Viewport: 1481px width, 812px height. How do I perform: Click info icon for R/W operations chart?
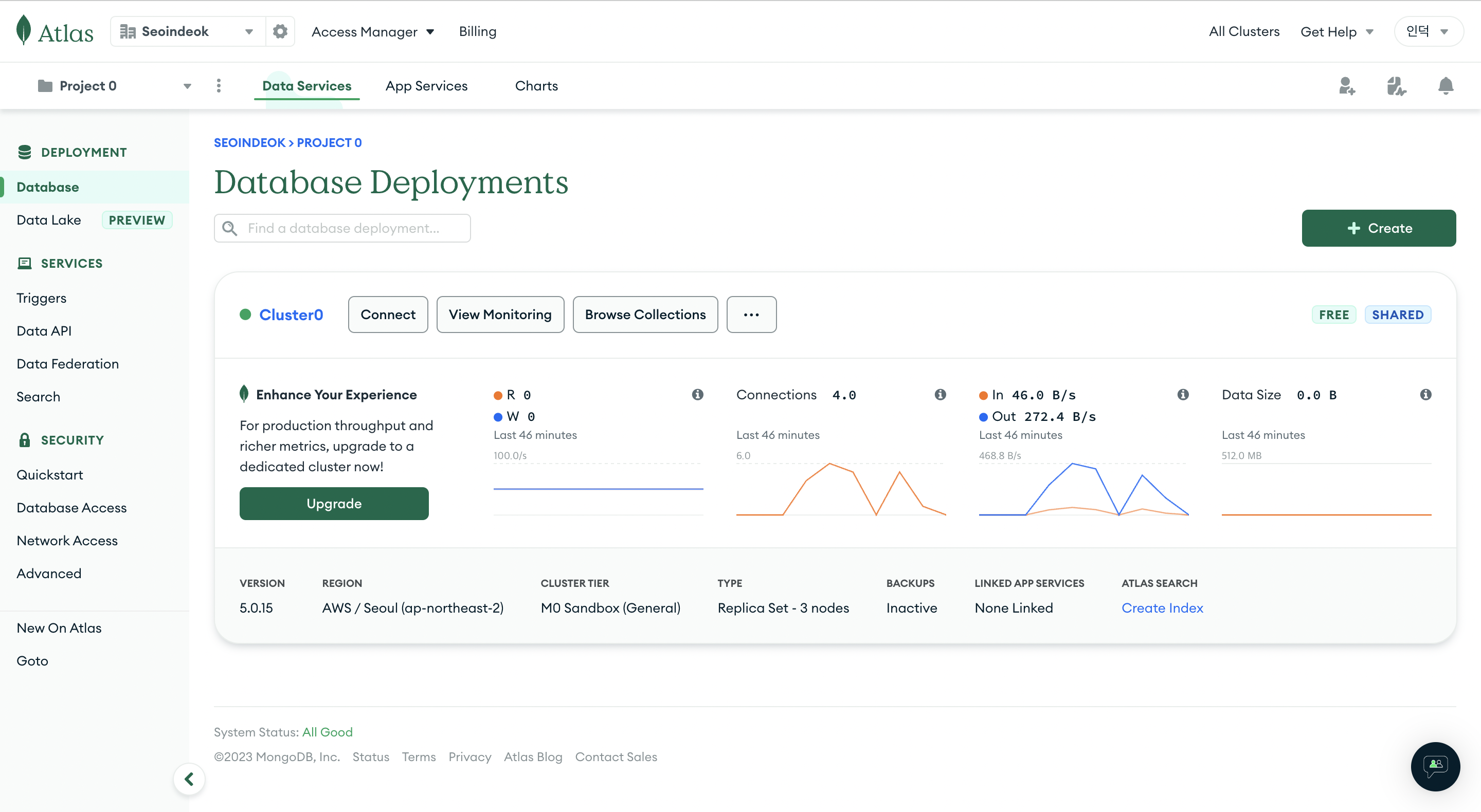(x=697, y=394)
